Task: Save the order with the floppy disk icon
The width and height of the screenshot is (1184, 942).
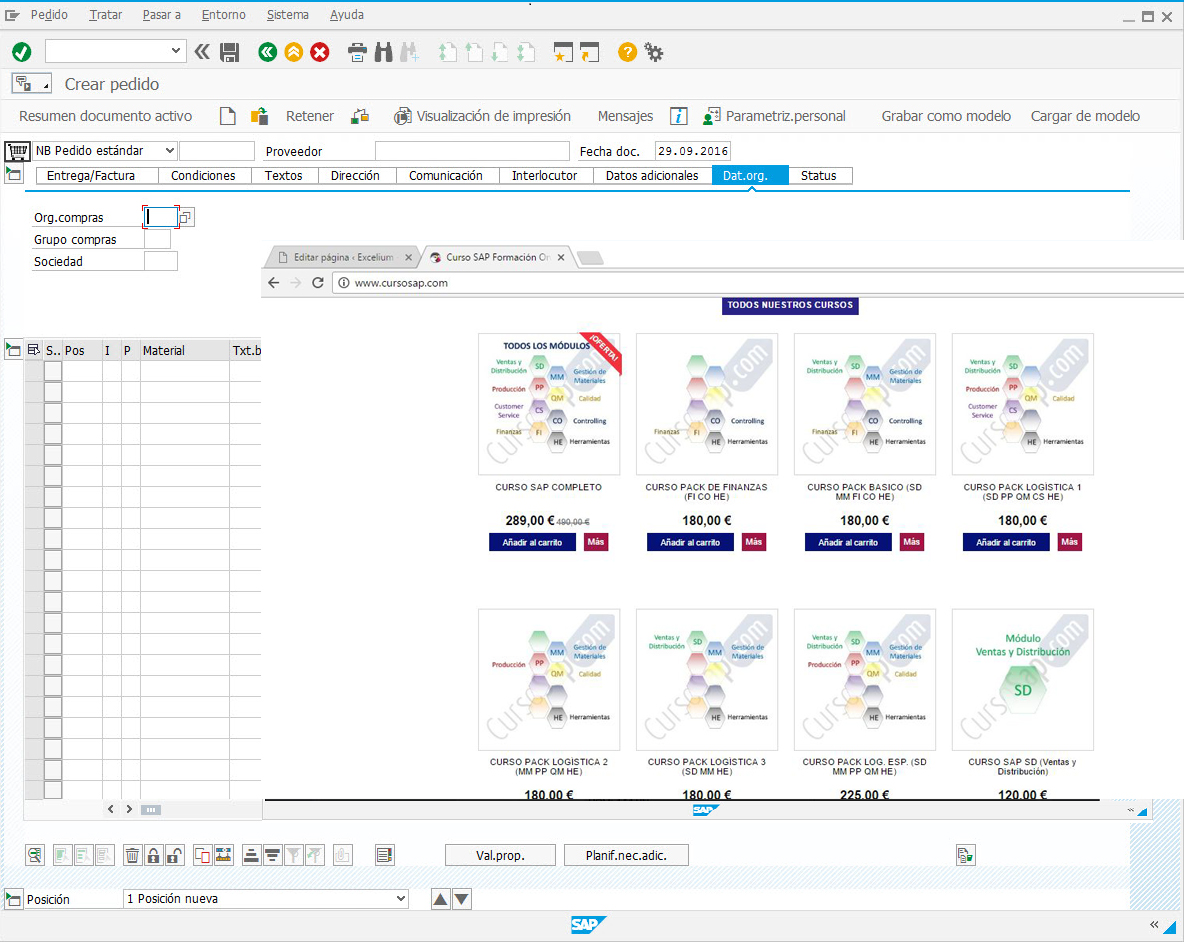Action: [230, 52]
